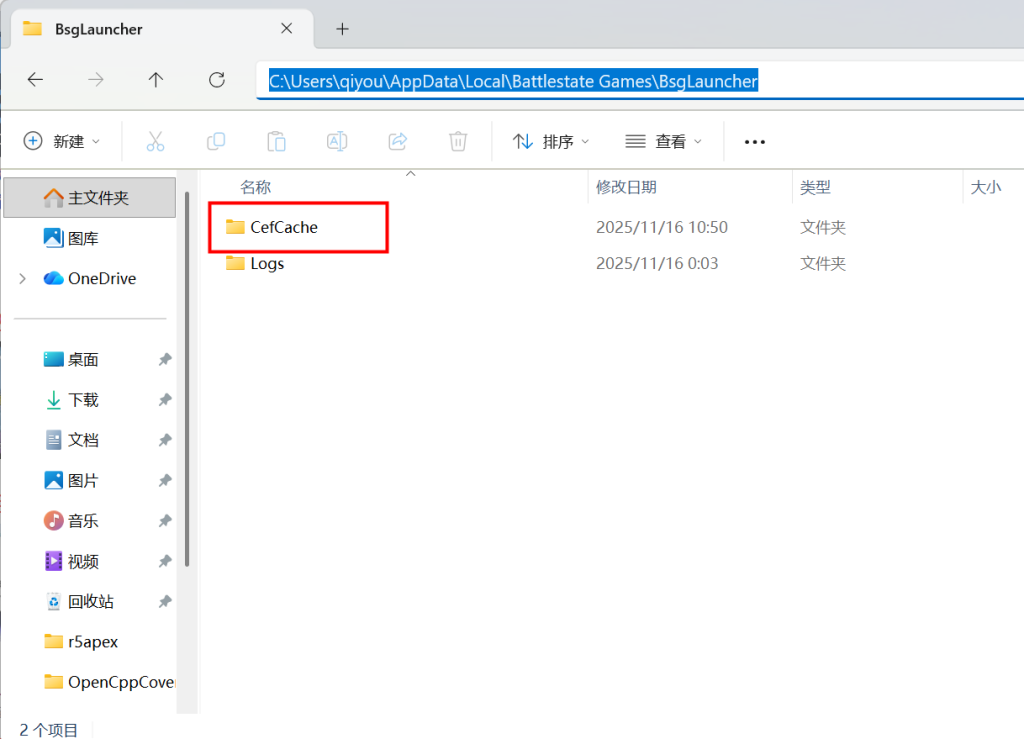Select the CefCache folder
Viewport: 1024px width, 739px height.
tap(283, 227)
